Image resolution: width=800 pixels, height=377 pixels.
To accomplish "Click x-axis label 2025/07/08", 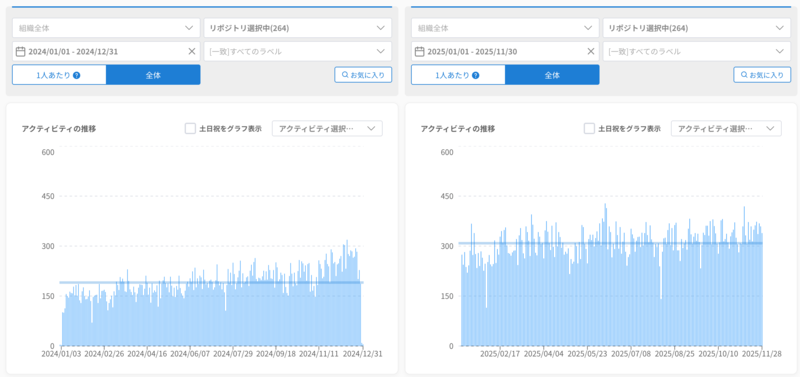I will (631, 353).
